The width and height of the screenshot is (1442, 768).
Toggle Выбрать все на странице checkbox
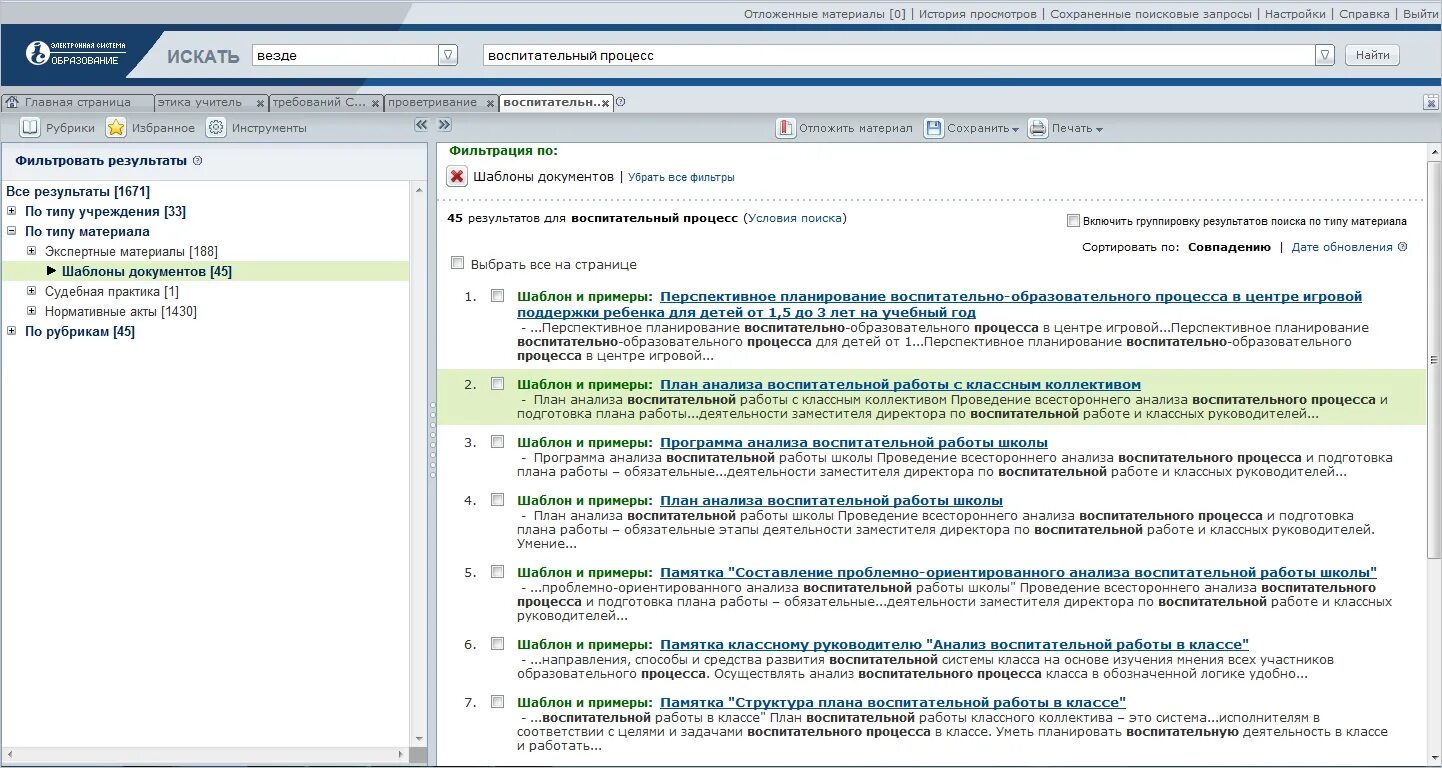457,263
